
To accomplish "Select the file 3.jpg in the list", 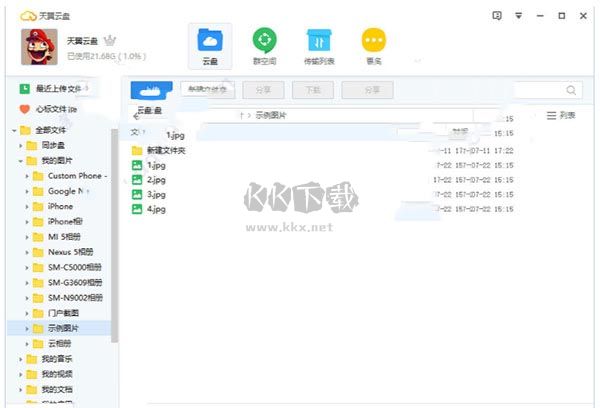I will point(156,195).
